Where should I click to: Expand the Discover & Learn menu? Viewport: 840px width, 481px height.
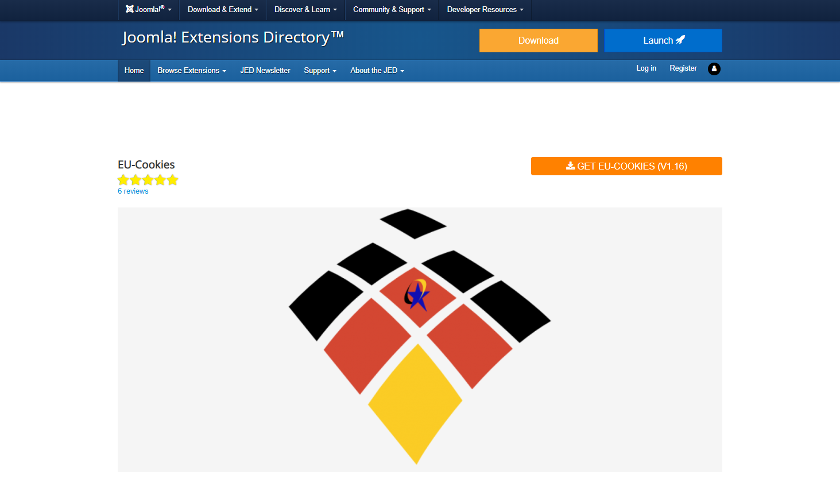tap(305, 10)
